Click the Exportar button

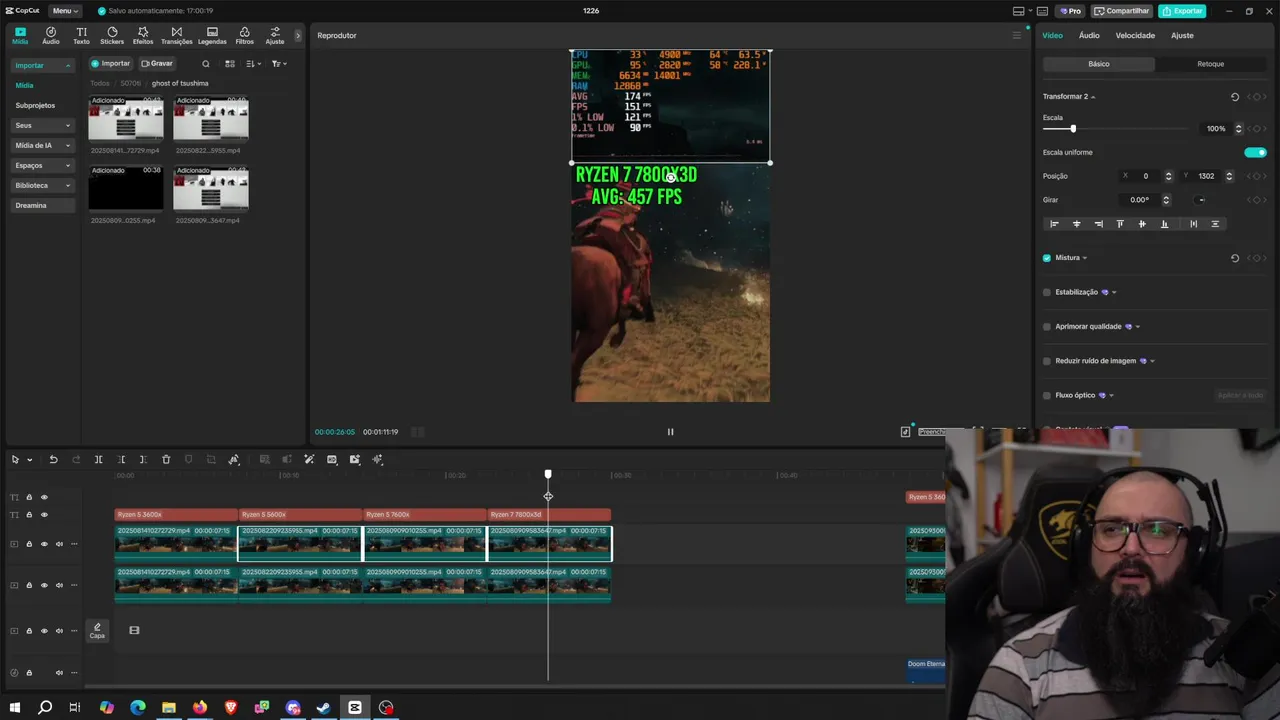tap(1182, 11)
